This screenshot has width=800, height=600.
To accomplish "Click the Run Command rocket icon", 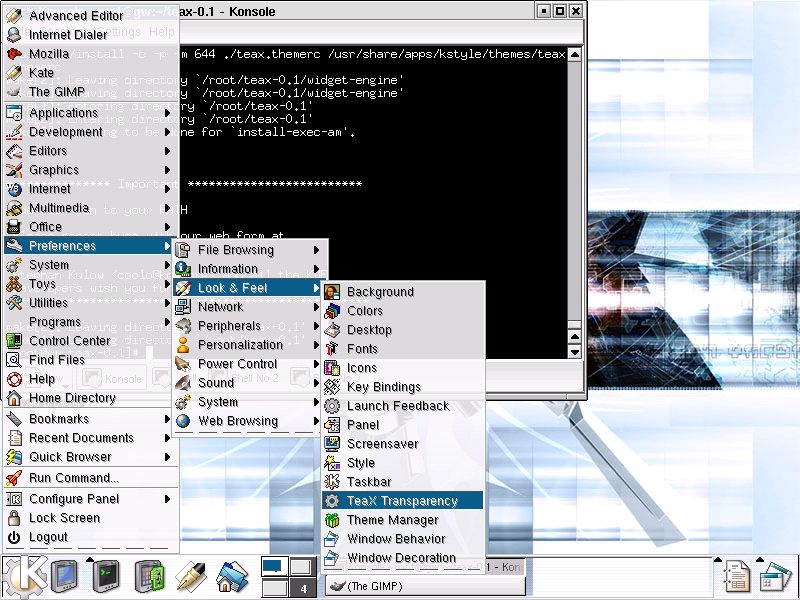I will click(14, 478).
